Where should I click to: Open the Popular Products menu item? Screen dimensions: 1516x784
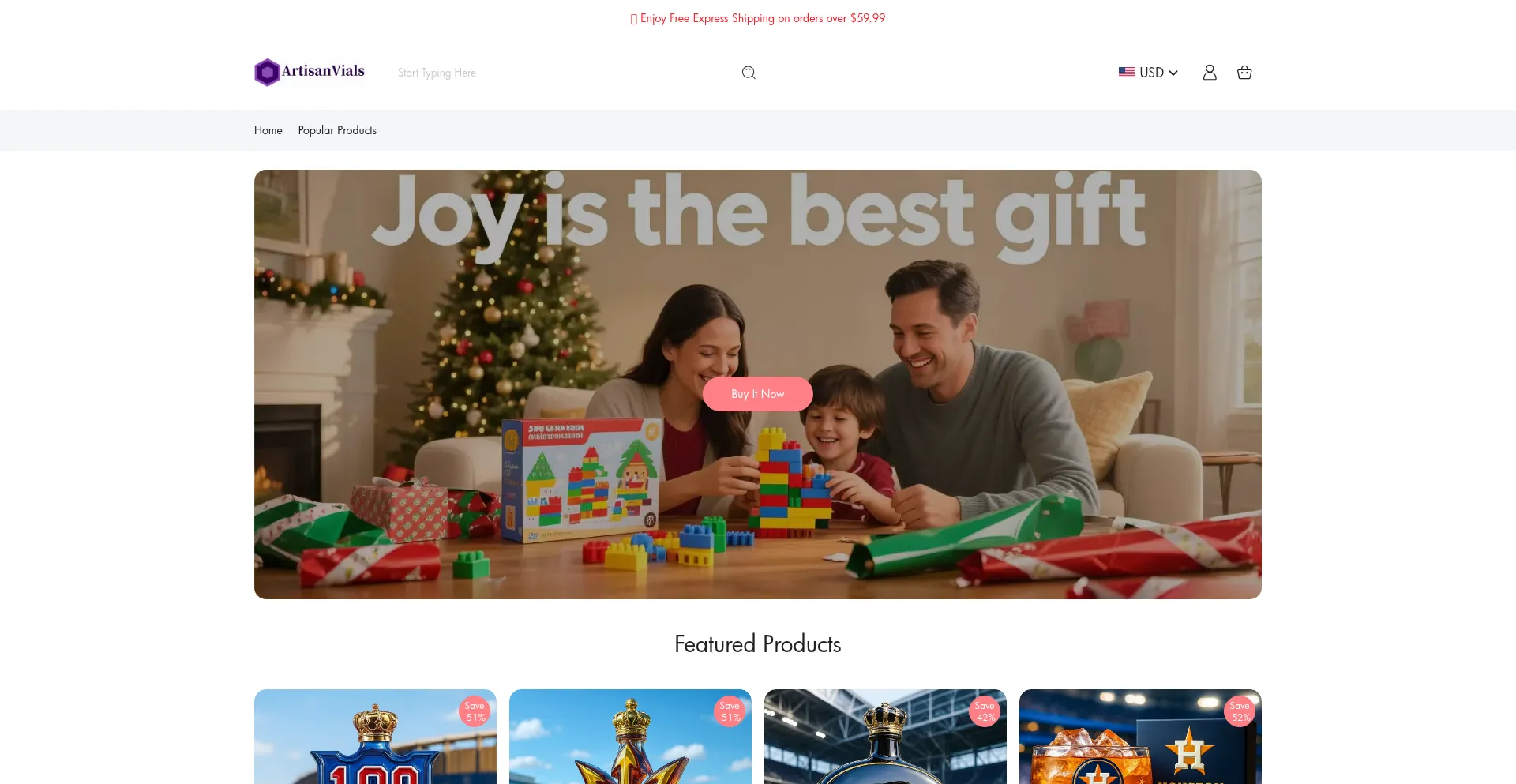tap(337, 130)
